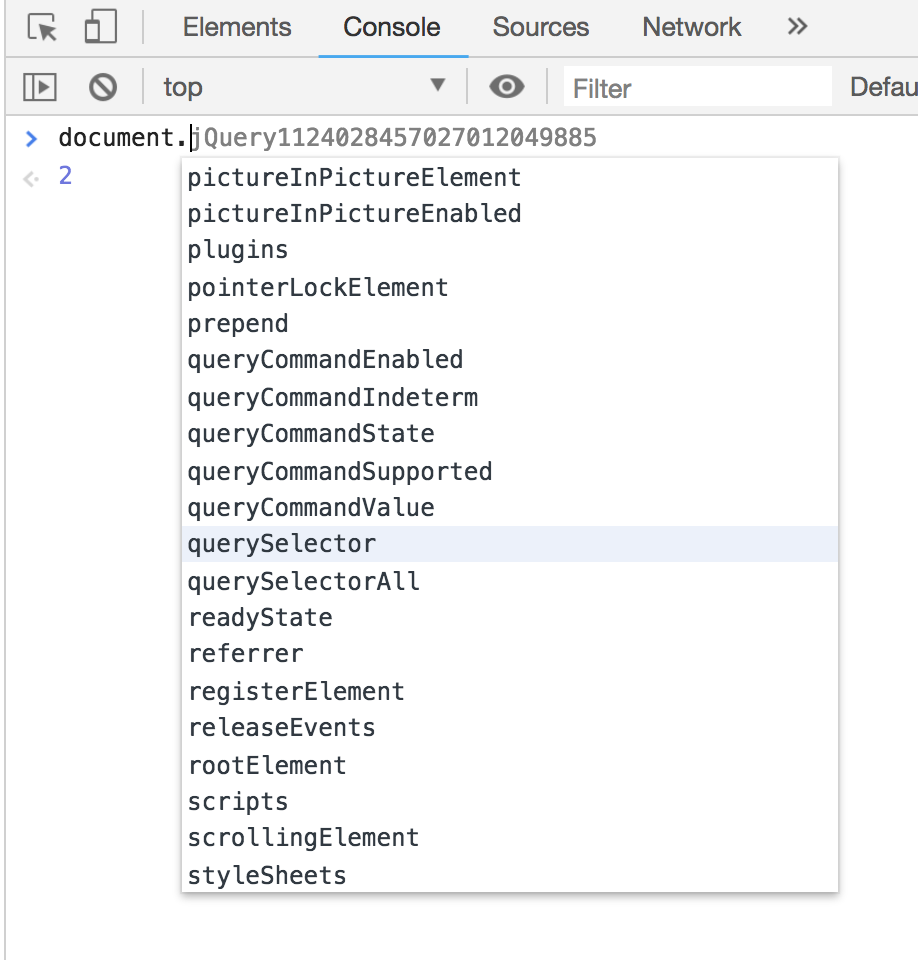Select queryCommandIndeterm in autocomplete
The width and height of the screenshot is (918, 960).
(x=510, y=397)
